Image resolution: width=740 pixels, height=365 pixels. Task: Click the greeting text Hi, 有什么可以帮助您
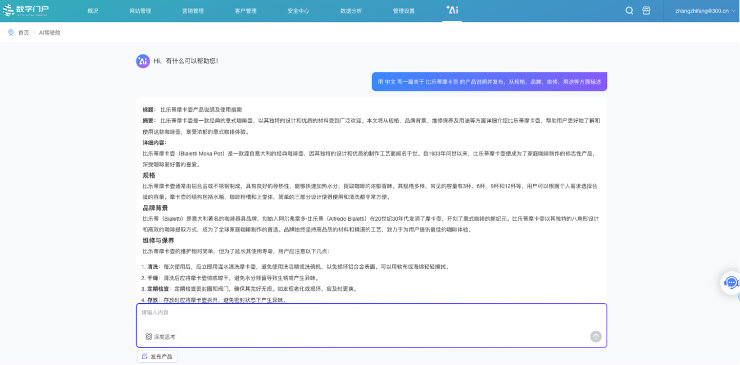(x=186, y=61)
